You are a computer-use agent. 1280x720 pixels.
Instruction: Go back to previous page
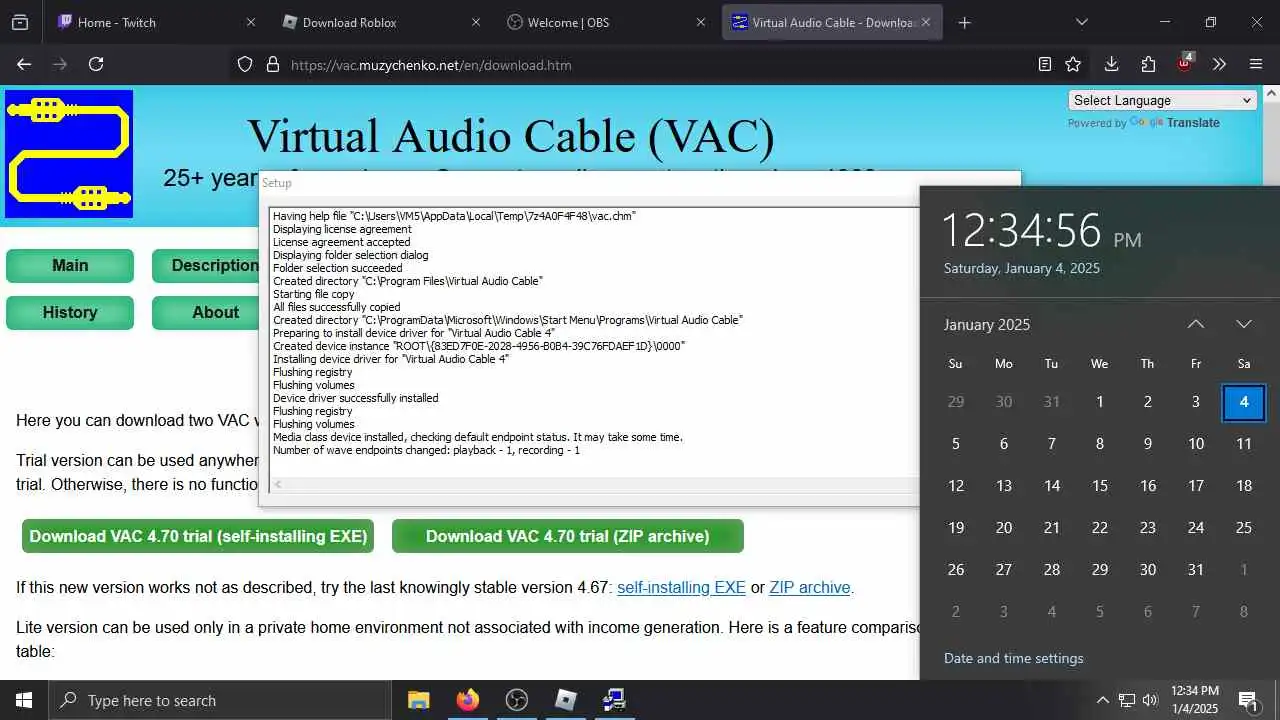[24, 64]
